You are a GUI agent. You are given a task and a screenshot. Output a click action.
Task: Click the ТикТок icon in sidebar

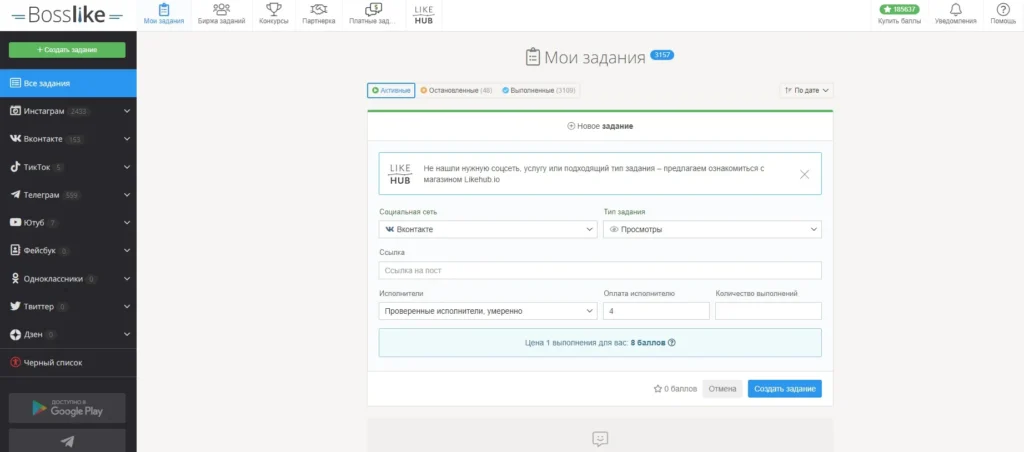click(x=16, y=167)
